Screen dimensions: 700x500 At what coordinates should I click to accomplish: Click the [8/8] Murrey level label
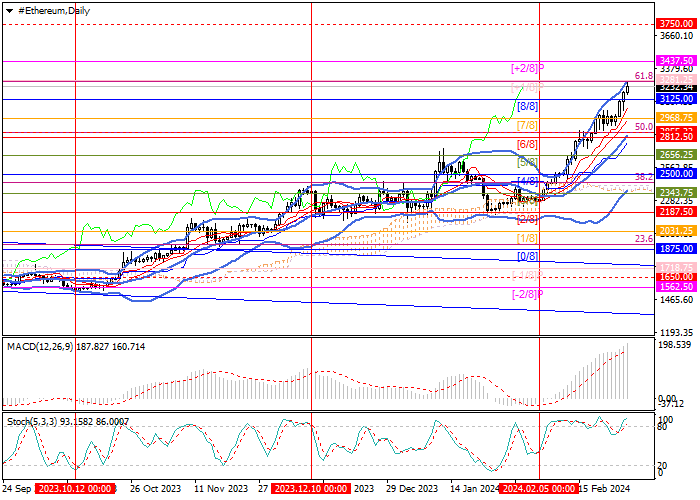coord(528,106)
